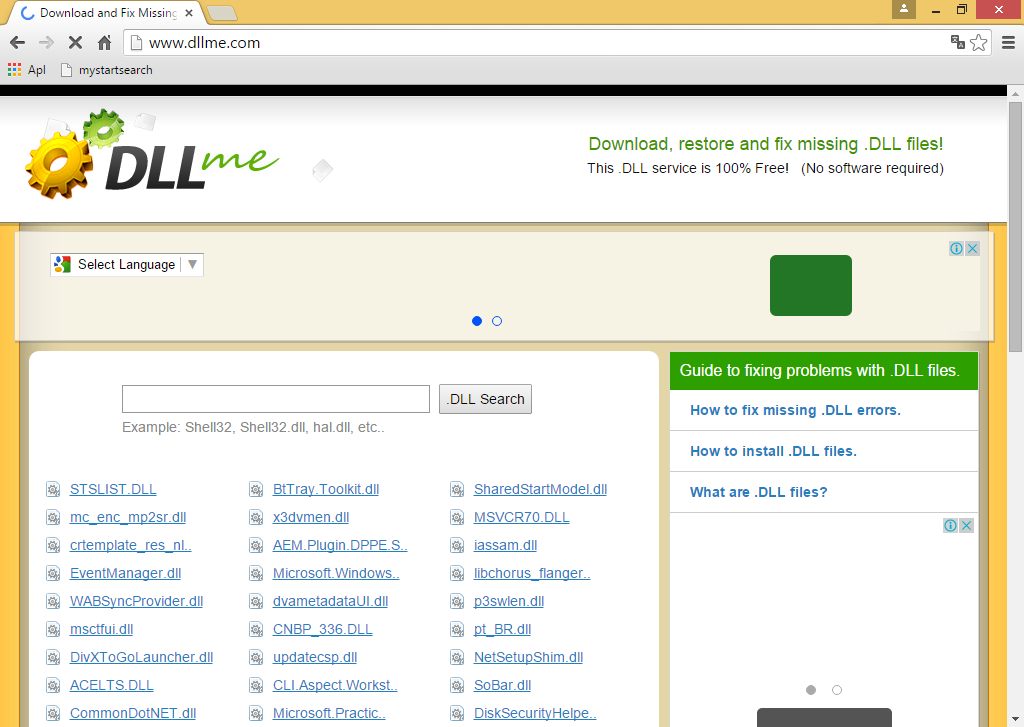Screen dimensions: 1024x727
Task: Open the Select Language dropdown
Action: point(127,265)
